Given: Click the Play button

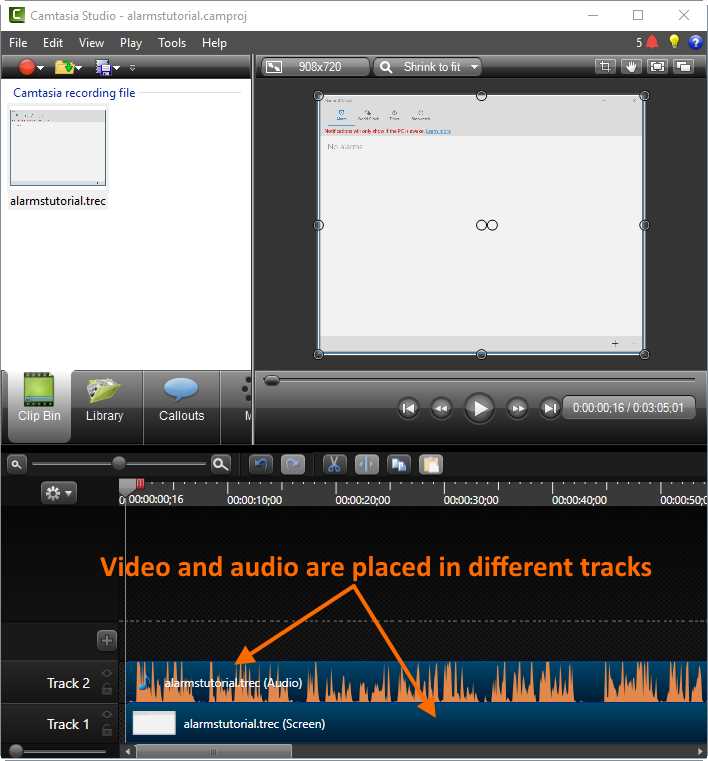Looking at the screenshot, I should [x=479, y=408].
